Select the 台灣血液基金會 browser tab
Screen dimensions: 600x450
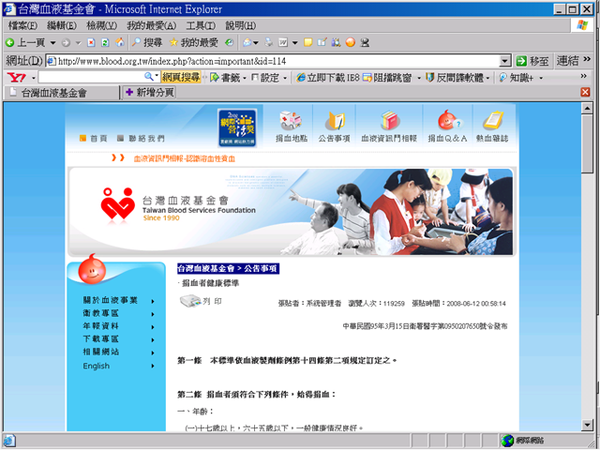click(x=61, y=93)
